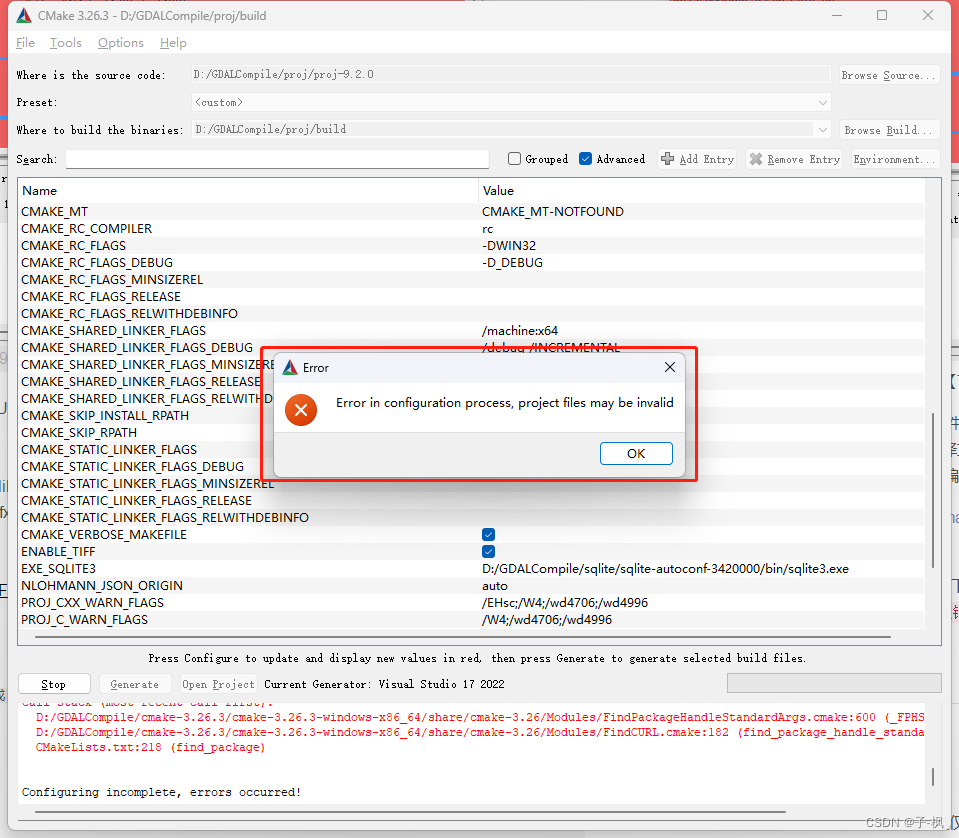Uncheck CMAKE_VERBOSE_MAKEFILE value
This screenshot has height=838, width=959.
487,534
